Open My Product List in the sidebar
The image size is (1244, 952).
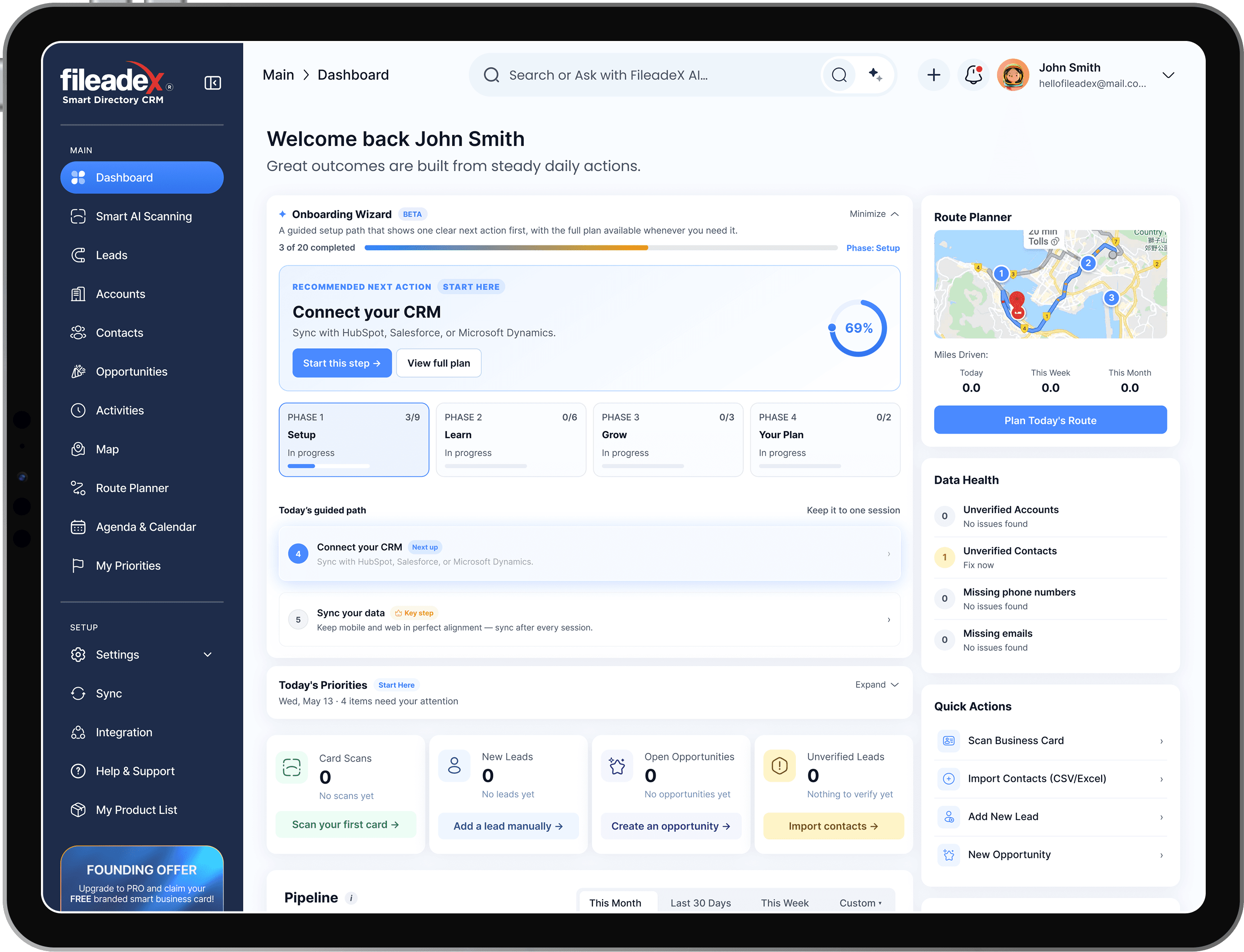pyautogui.click(x=142, y=810)
